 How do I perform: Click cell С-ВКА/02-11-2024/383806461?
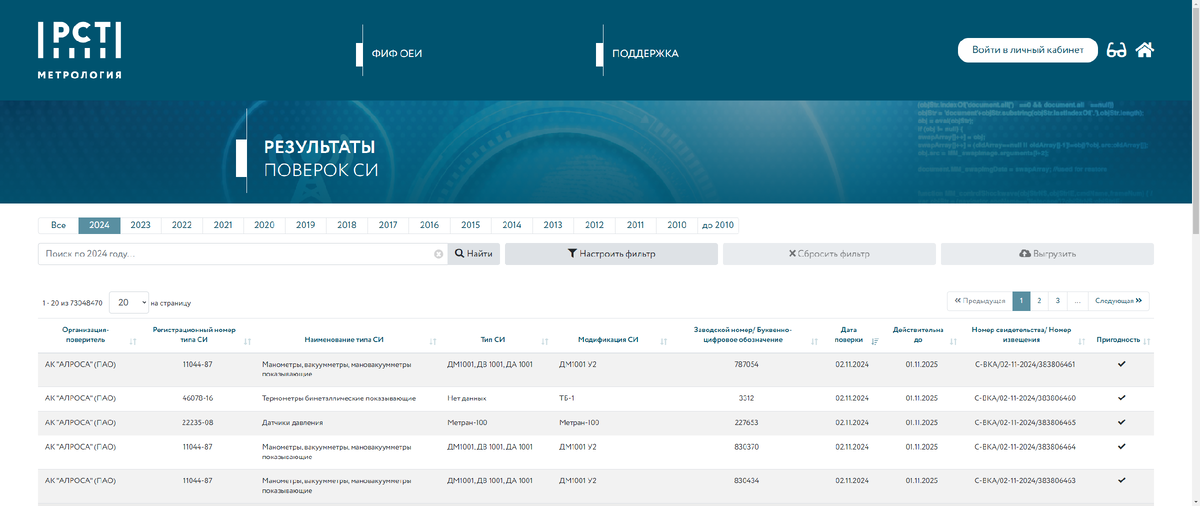click(x=1024, y=365)
